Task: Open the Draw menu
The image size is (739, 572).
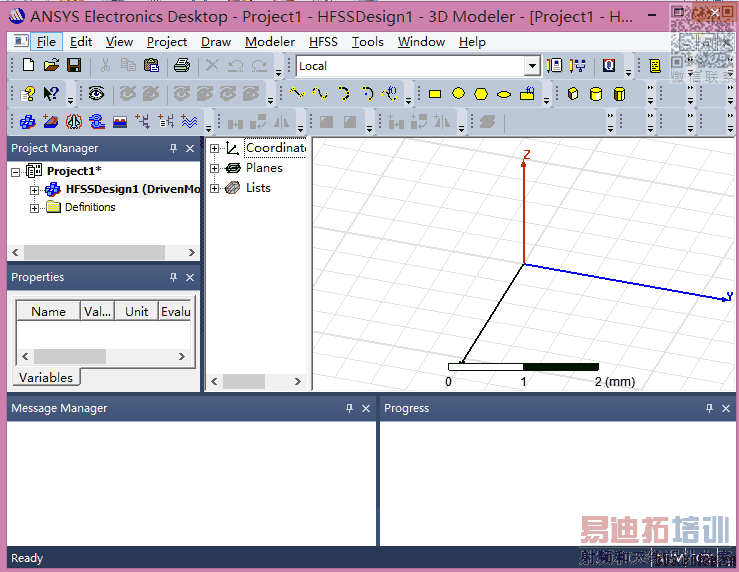Action: point(216,42)
